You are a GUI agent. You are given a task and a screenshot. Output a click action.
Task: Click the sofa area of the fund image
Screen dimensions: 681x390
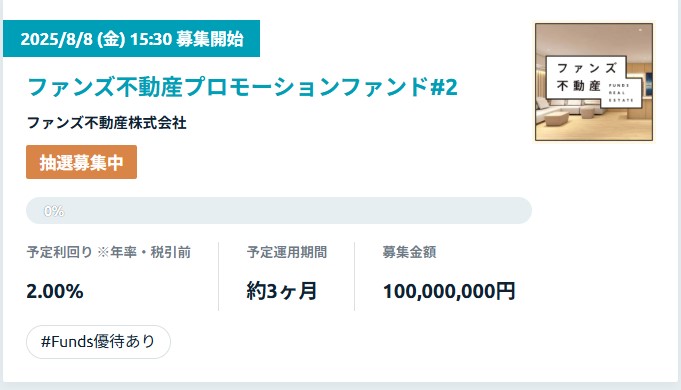(x=565, y=113)
